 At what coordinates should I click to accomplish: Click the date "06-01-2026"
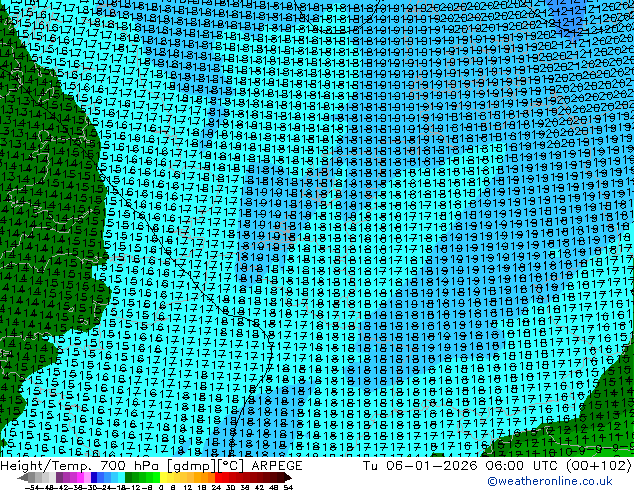pos(432,465)
